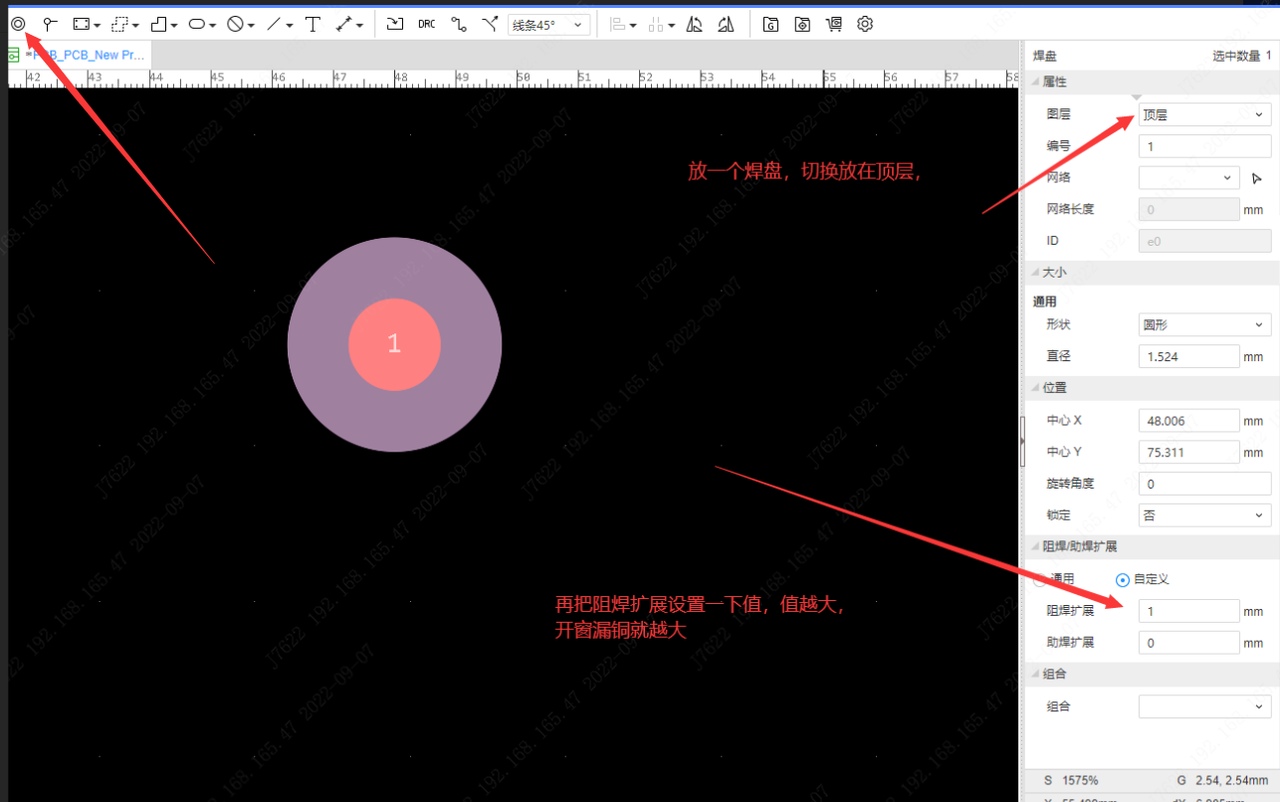
Task: Click the 选中数量 1 selection count text
Action: pos(1242,56)
